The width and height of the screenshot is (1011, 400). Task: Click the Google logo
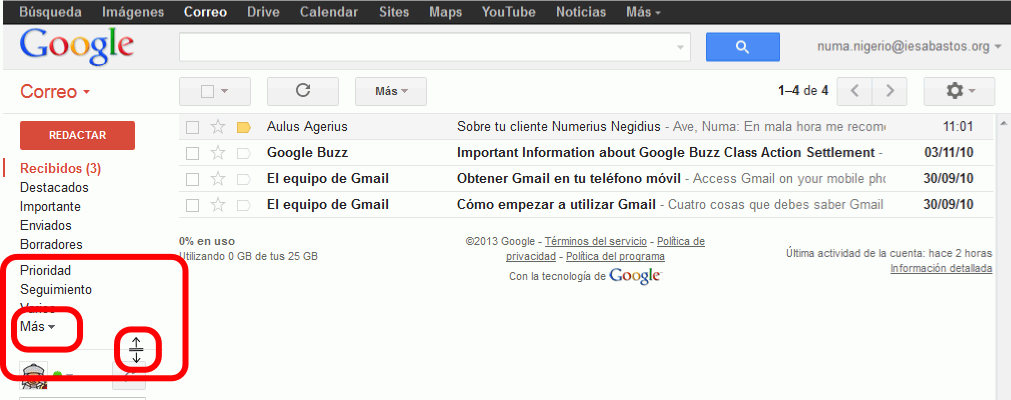tap(77, 46)
